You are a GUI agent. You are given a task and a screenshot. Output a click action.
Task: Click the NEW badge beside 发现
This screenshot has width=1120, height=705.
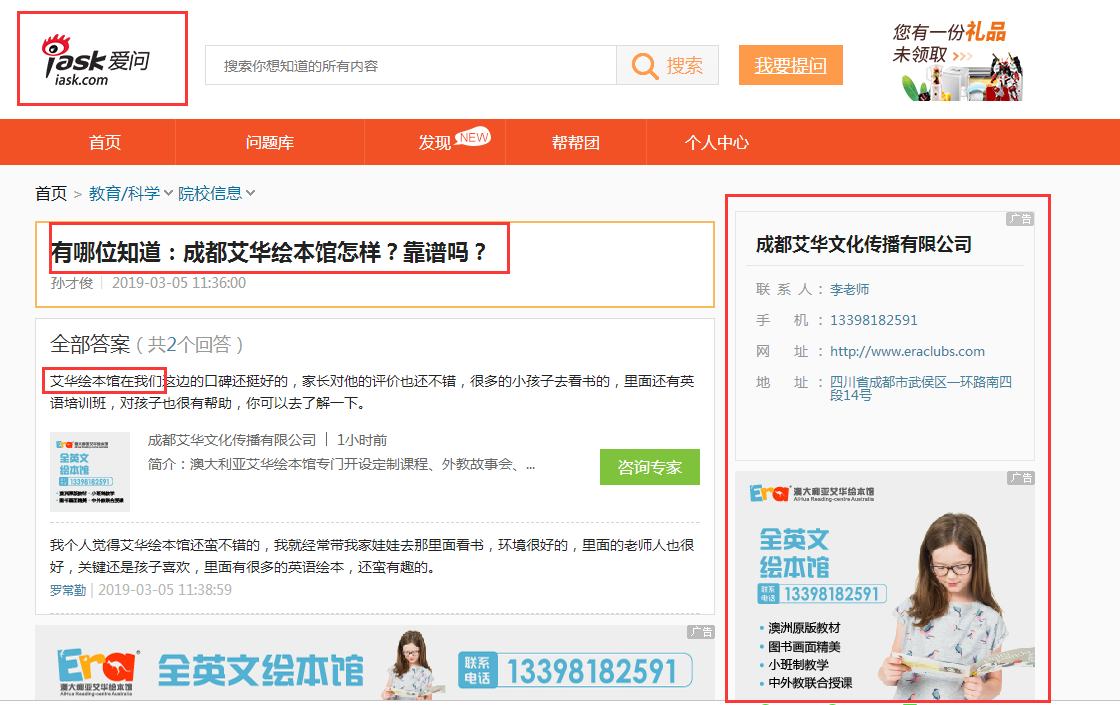click(474, 136)
